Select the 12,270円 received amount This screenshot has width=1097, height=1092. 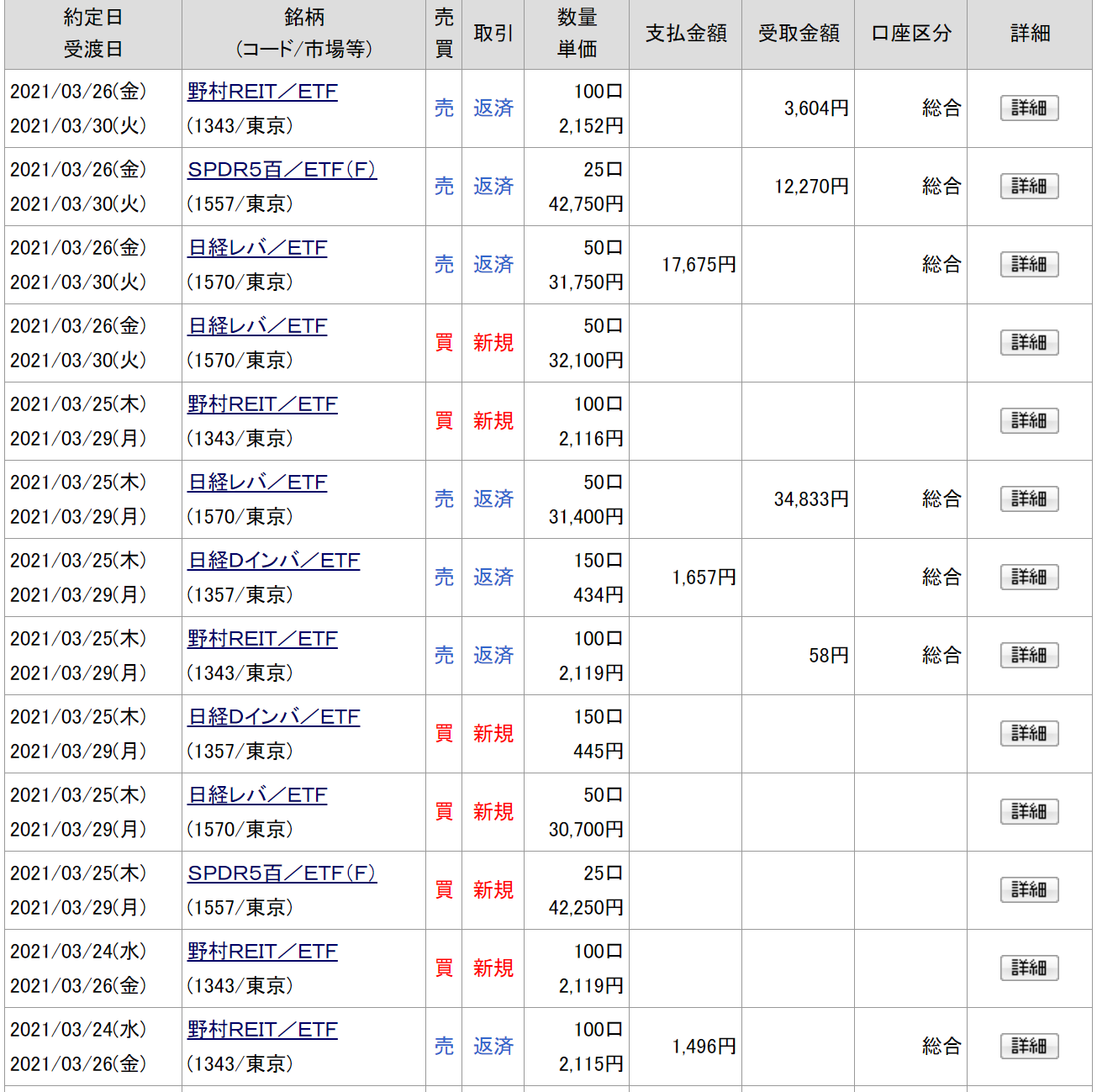[x=811, y=187]
